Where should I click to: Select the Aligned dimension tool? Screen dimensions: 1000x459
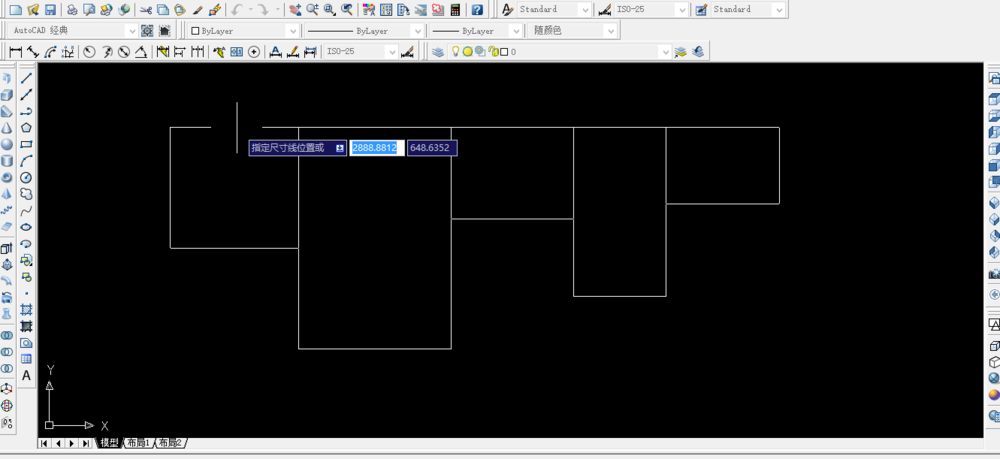click(x=33, y=52)
